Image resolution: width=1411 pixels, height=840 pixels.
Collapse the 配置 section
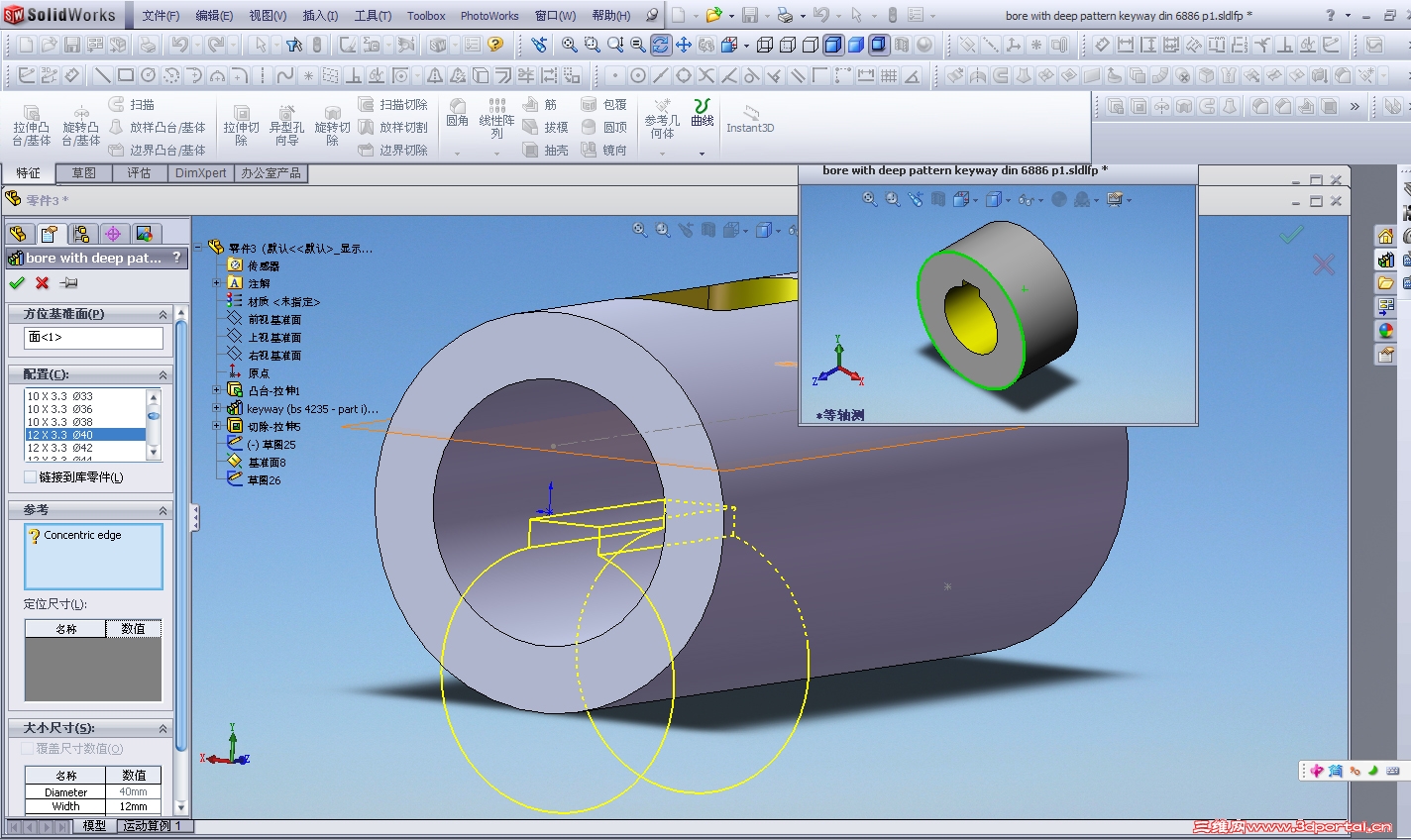coord(163,375)
